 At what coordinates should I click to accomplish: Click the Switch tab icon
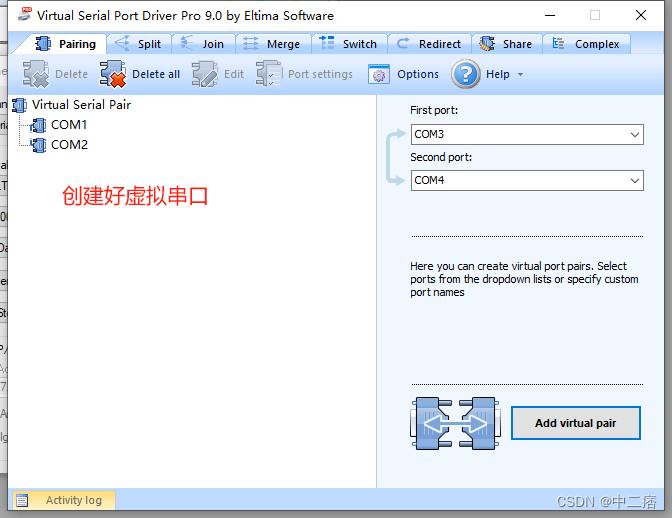(327, 43)
